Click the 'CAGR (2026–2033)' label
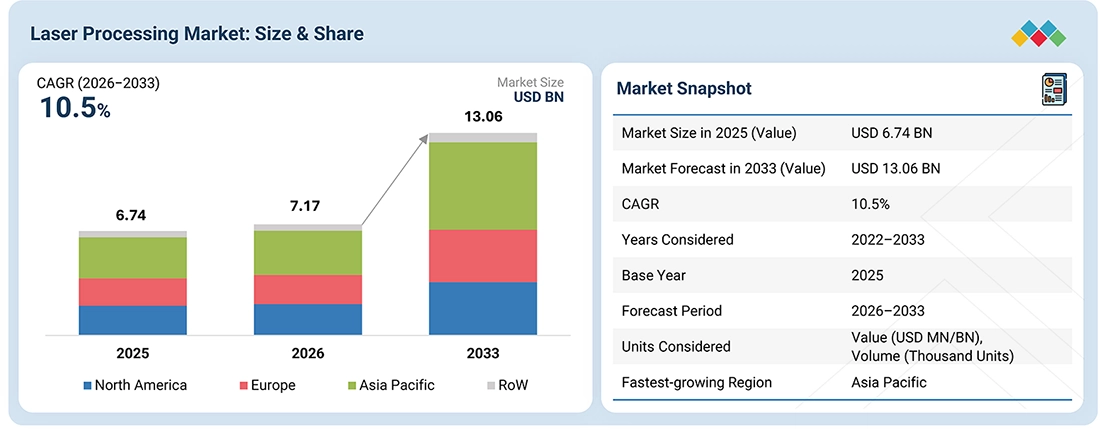The width and height of the screenshot is (1100, 429). point(98,83)
